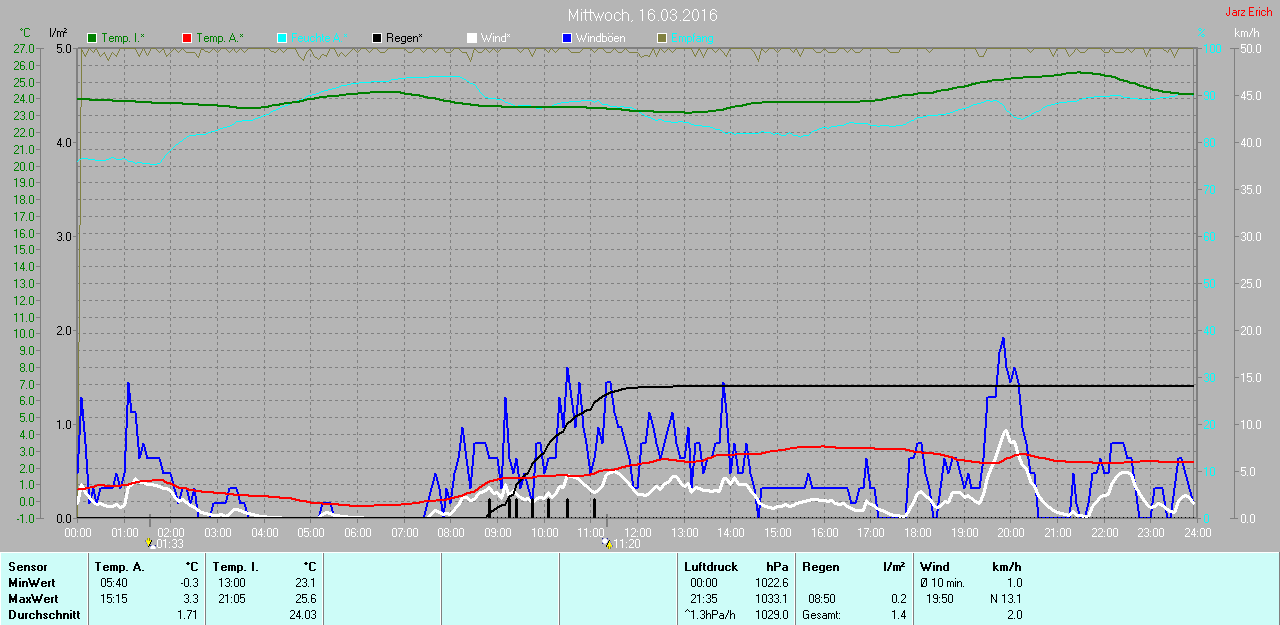This screenshot has height=625, width=1280.
Task: Click the 12:00 time axis label
Action: coord(637,533)
